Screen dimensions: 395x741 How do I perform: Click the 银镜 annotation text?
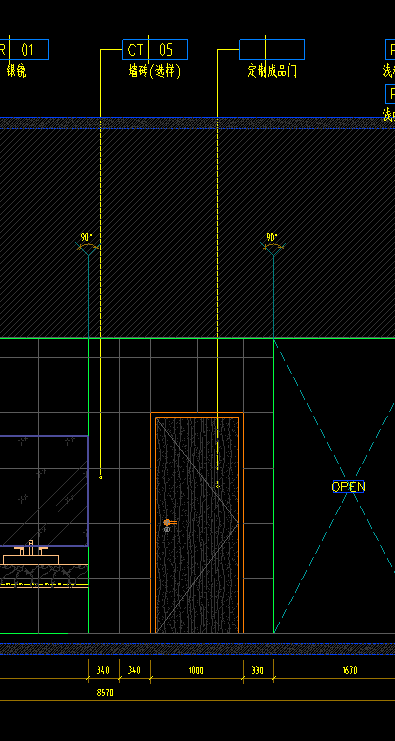pyautogui.click(x=16, y=71)
